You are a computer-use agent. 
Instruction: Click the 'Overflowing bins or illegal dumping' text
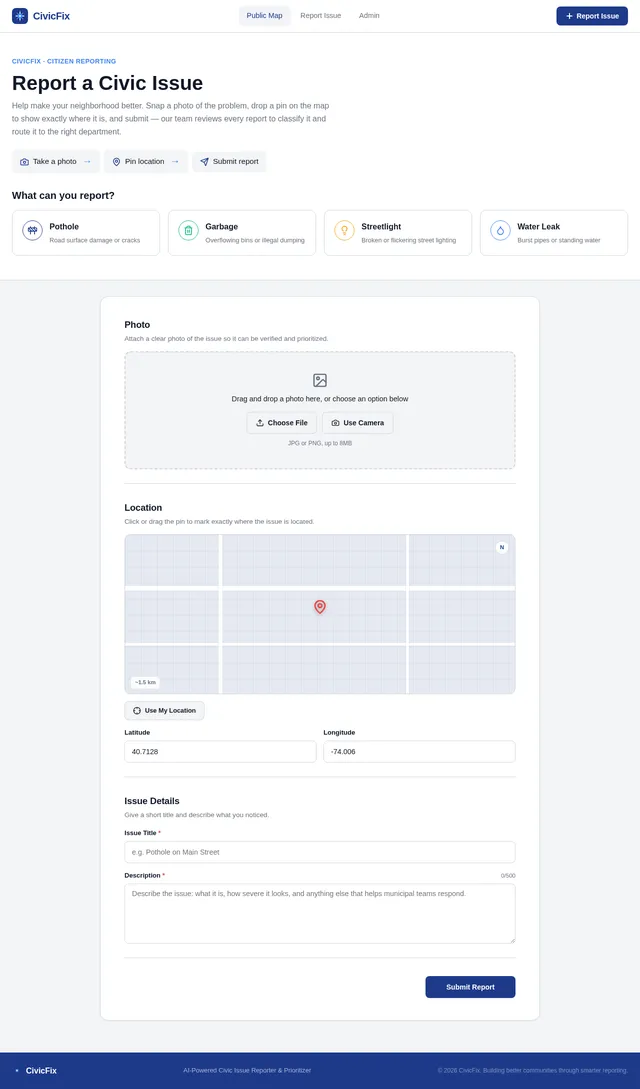point(255,240)
